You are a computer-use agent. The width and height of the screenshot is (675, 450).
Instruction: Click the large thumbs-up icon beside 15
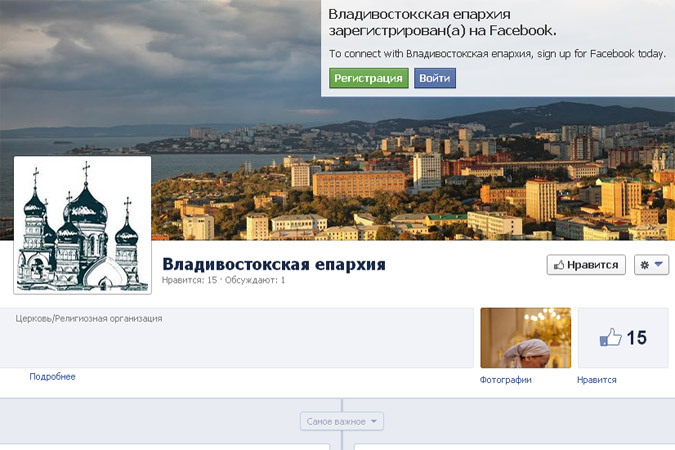point(610,338)
